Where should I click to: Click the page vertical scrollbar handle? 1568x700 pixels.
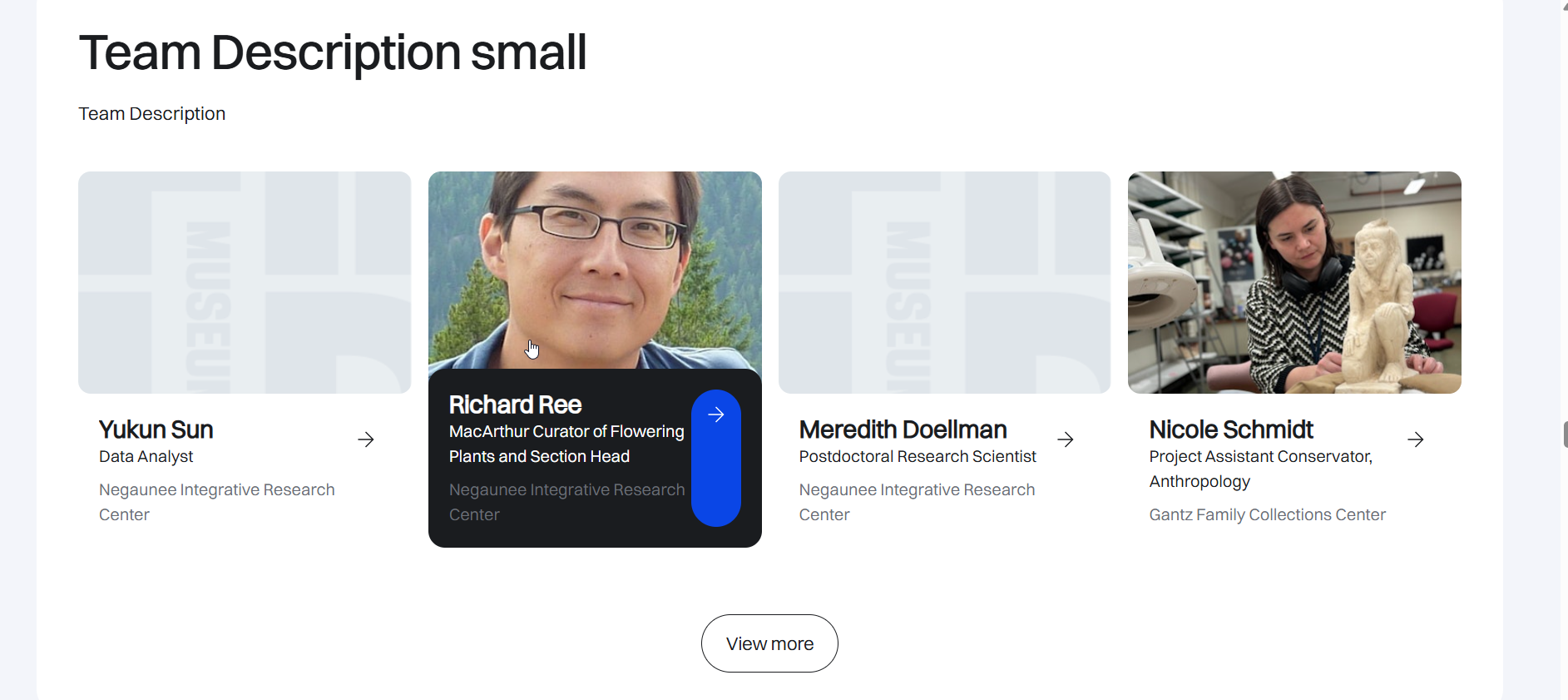pyautogui.click(x=1565, y=434)
